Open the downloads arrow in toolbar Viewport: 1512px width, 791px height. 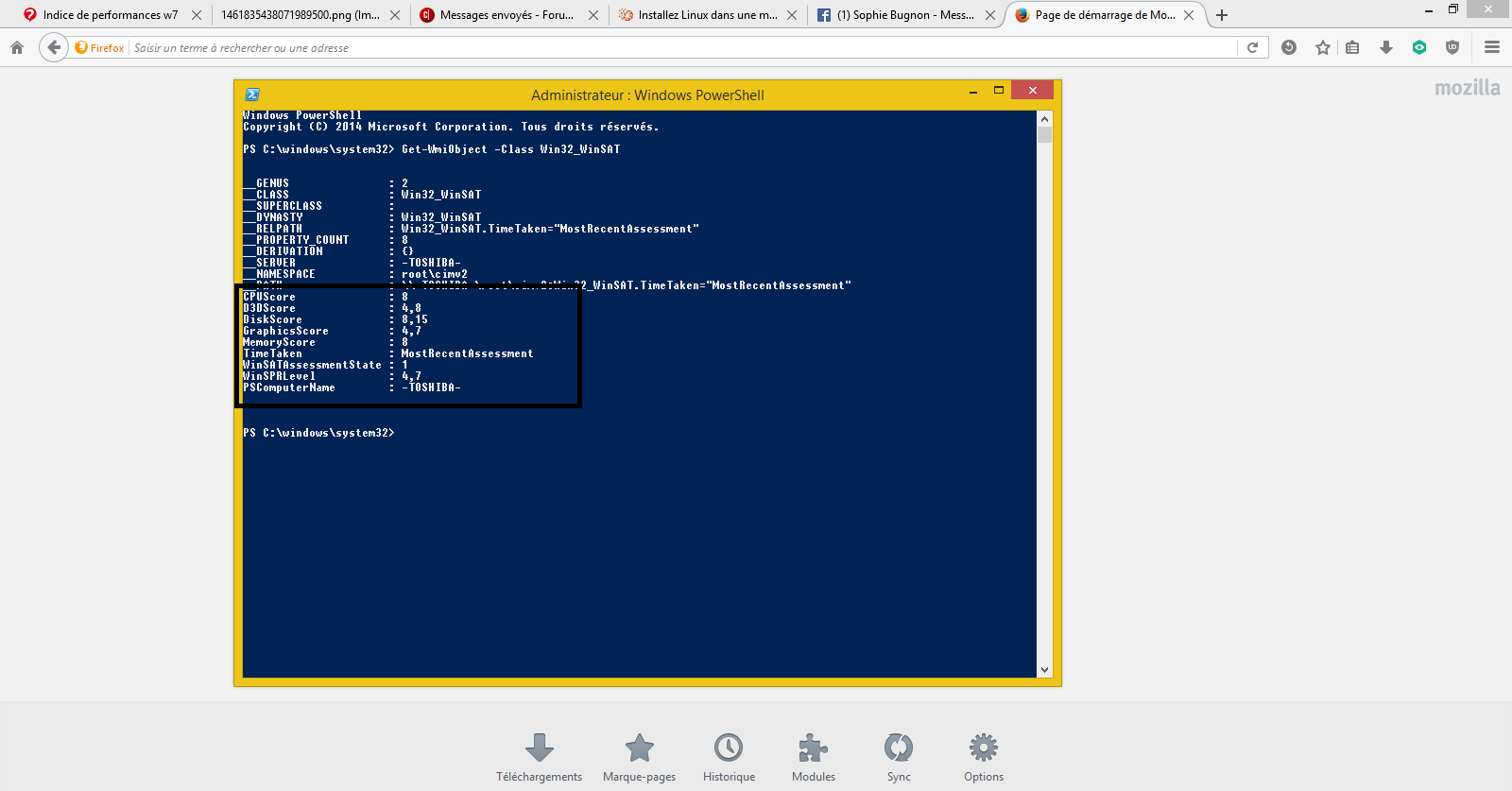(x=1385, y=47)
